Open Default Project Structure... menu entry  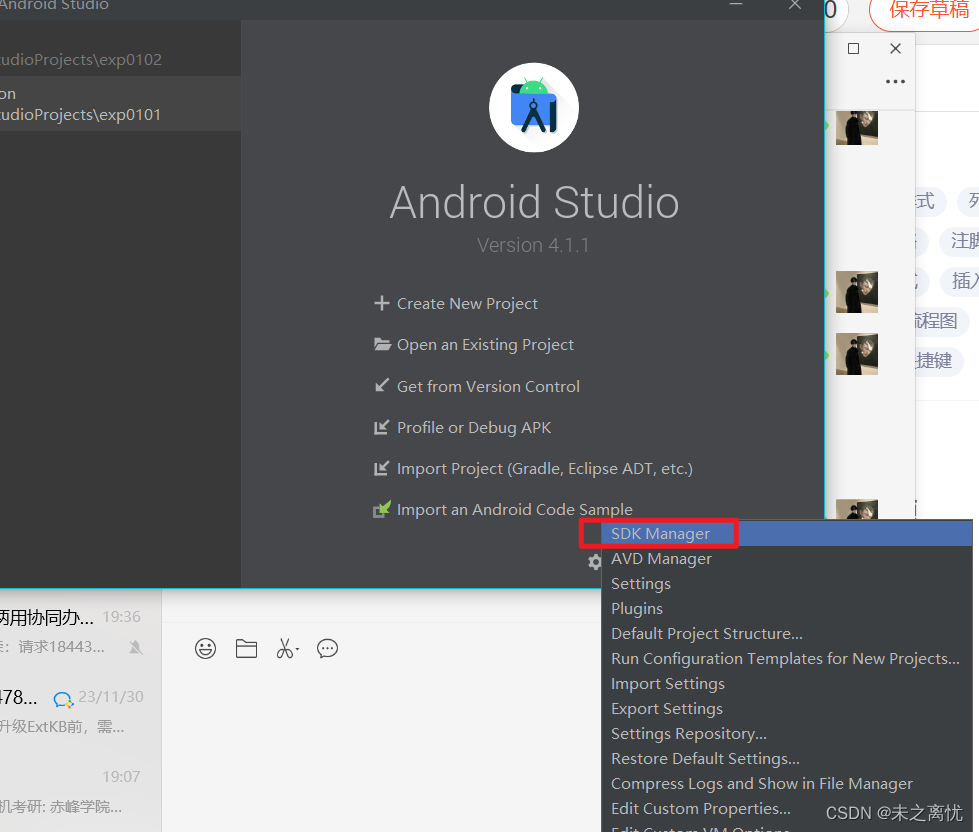[787, 634]
